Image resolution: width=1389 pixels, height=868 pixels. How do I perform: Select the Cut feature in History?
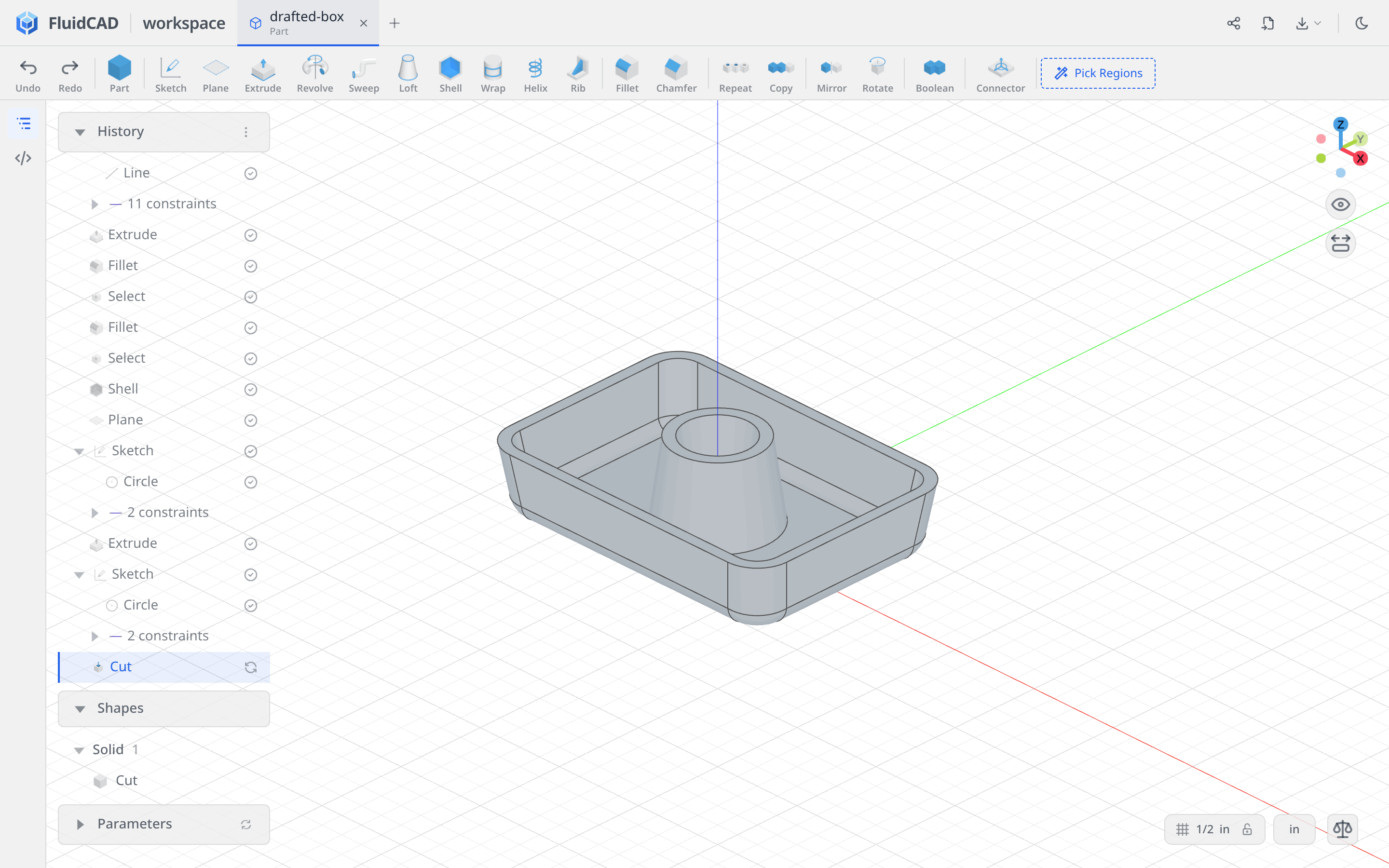(x=164, y=667)
